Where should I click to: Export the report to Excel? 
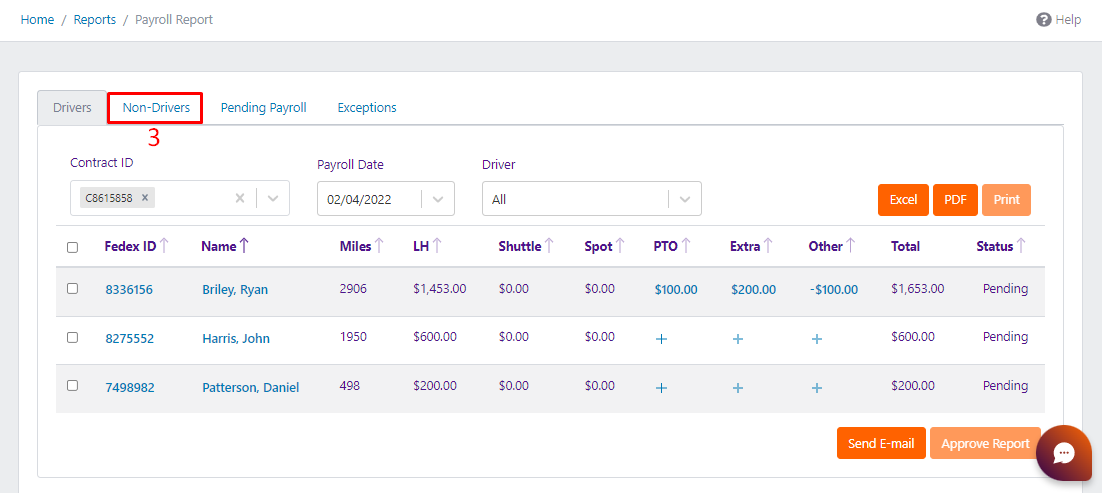point(903,200)
